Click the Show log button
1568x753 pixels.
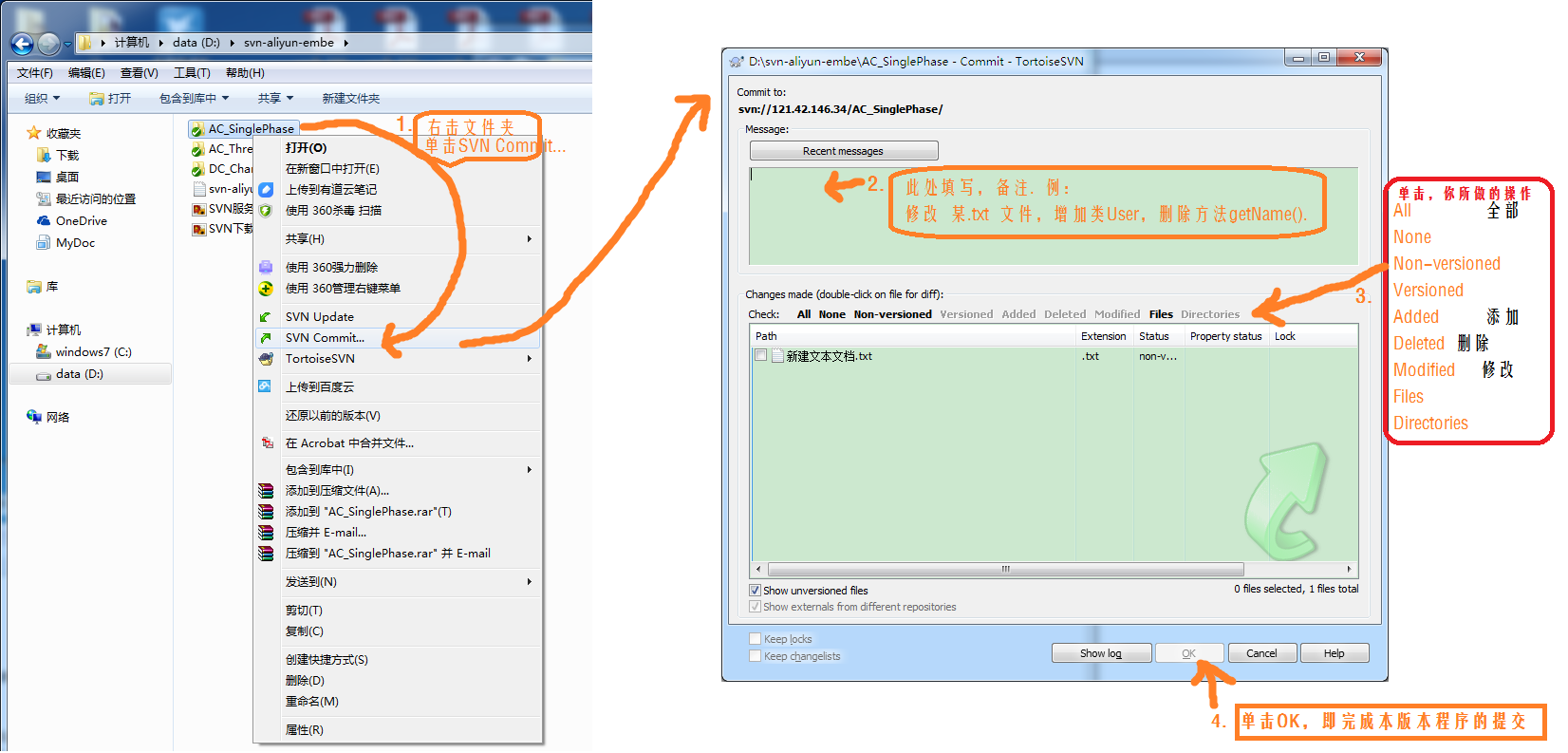coord(1101,653)
